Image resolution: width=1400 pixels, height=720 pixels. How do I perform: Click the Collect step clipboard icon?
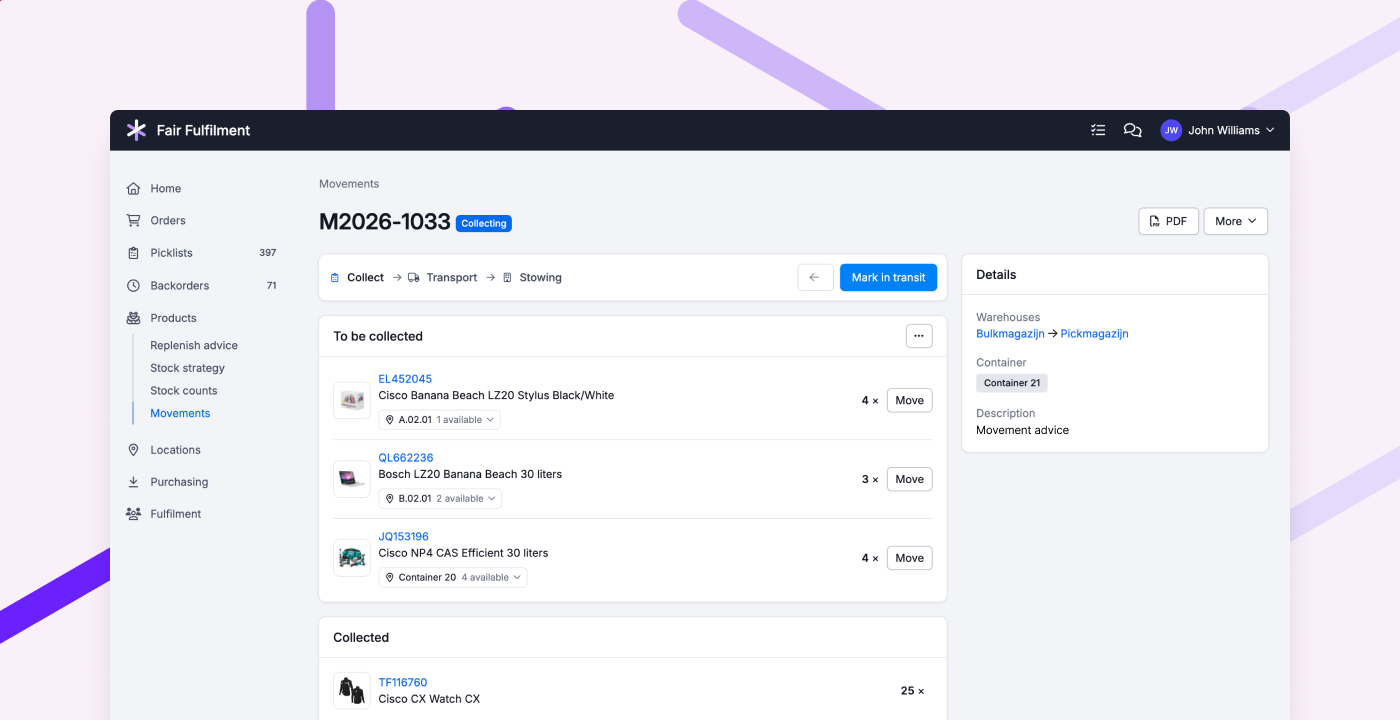[335, 278]
